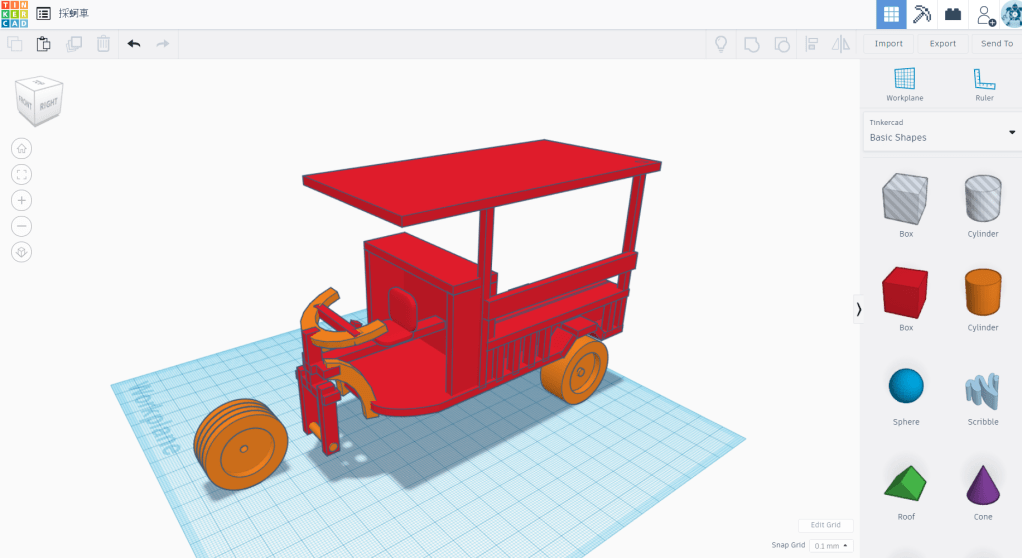Click the Import button
Screen dimensions: 1022x558
pyautogui.click(x=888, y=44)
